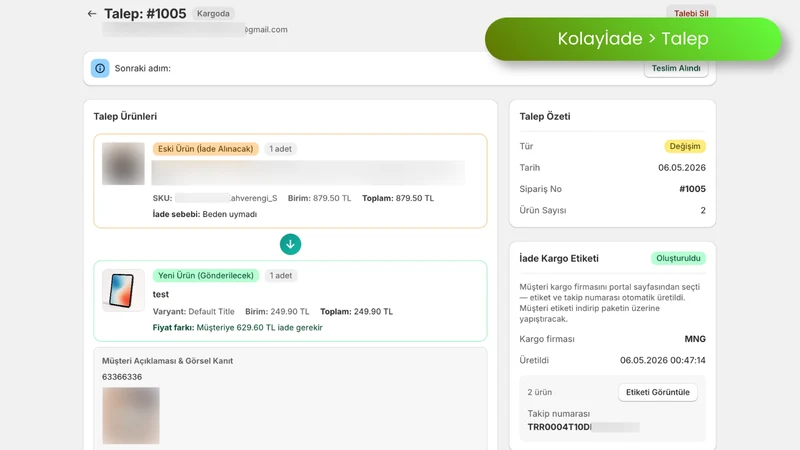Click the 1 adet badge on old product

(281, 149)
